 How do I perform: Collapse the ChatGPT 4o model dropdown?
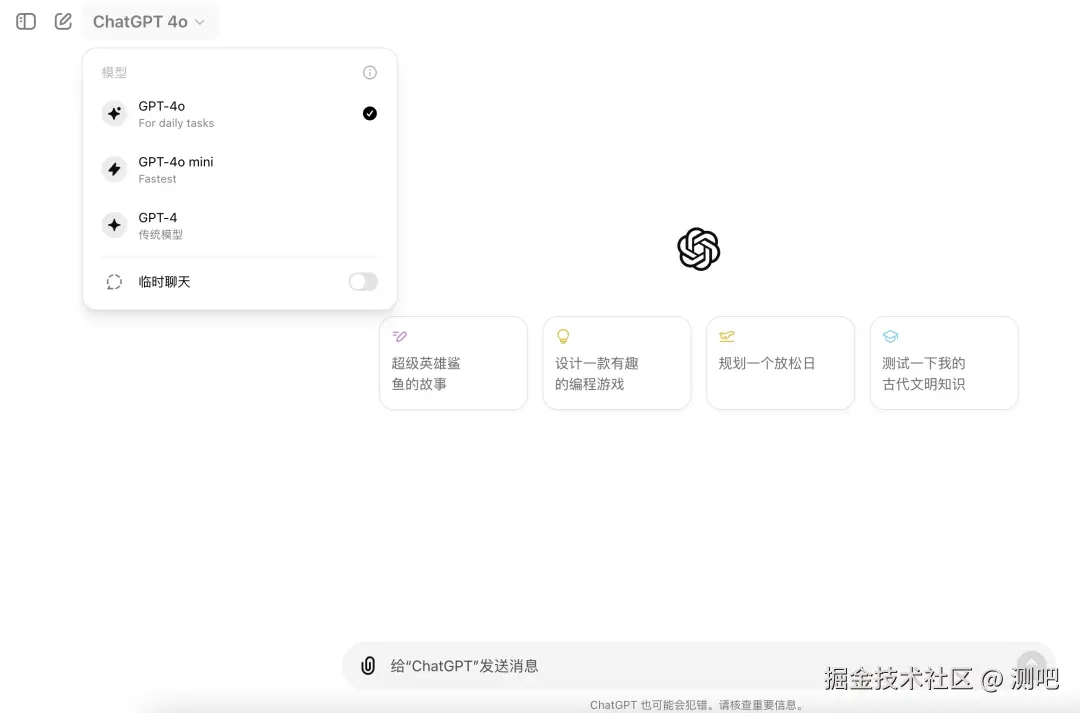[x=149, y=22]
